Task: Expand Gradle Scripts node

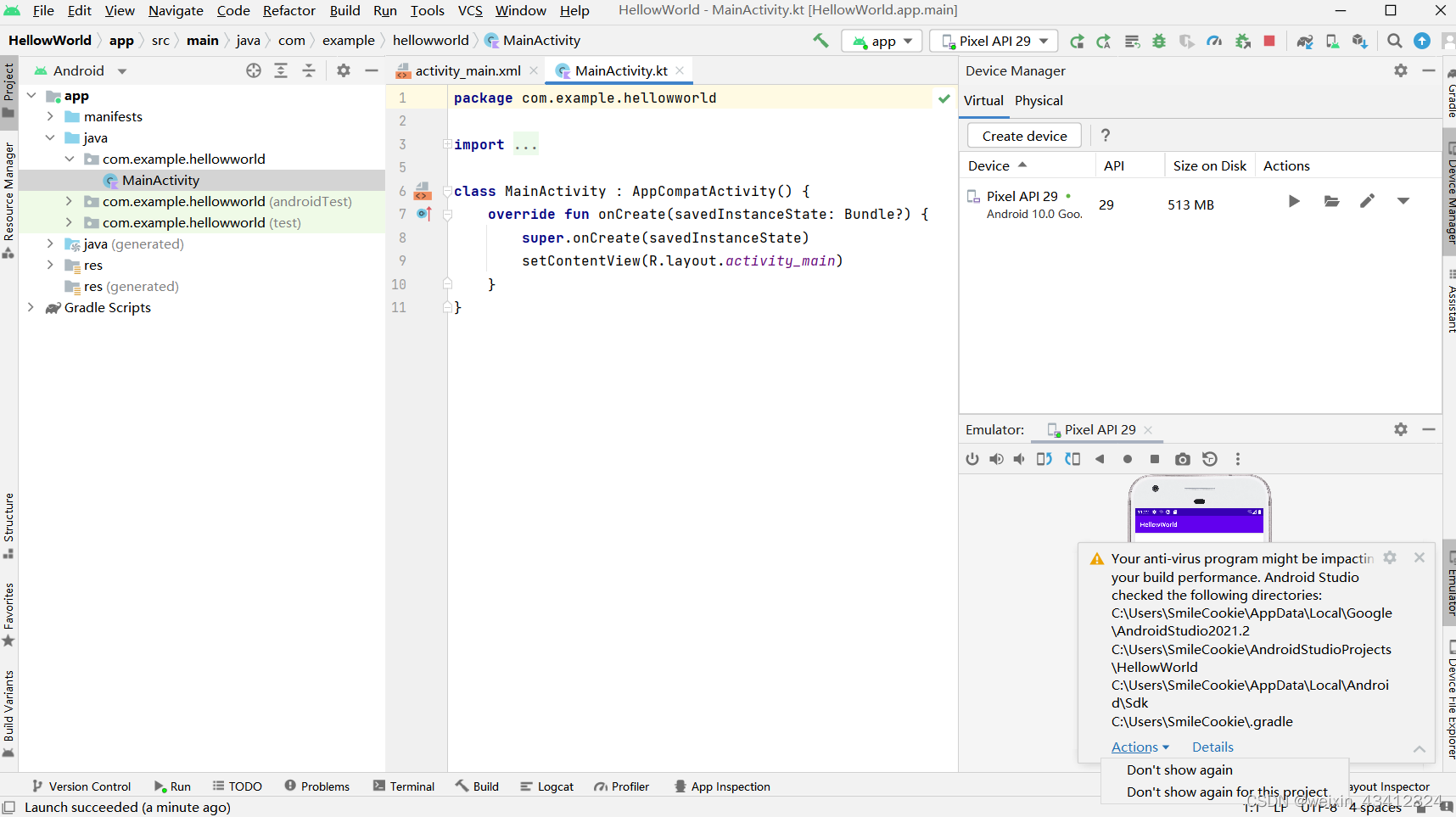Action: 31,307
